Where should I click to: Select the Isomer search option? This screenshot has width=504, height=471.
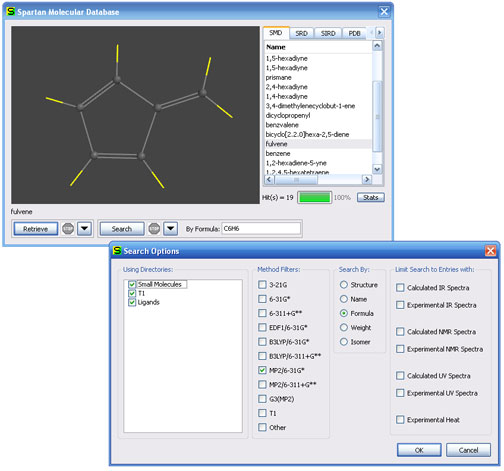tap(344, 342)
